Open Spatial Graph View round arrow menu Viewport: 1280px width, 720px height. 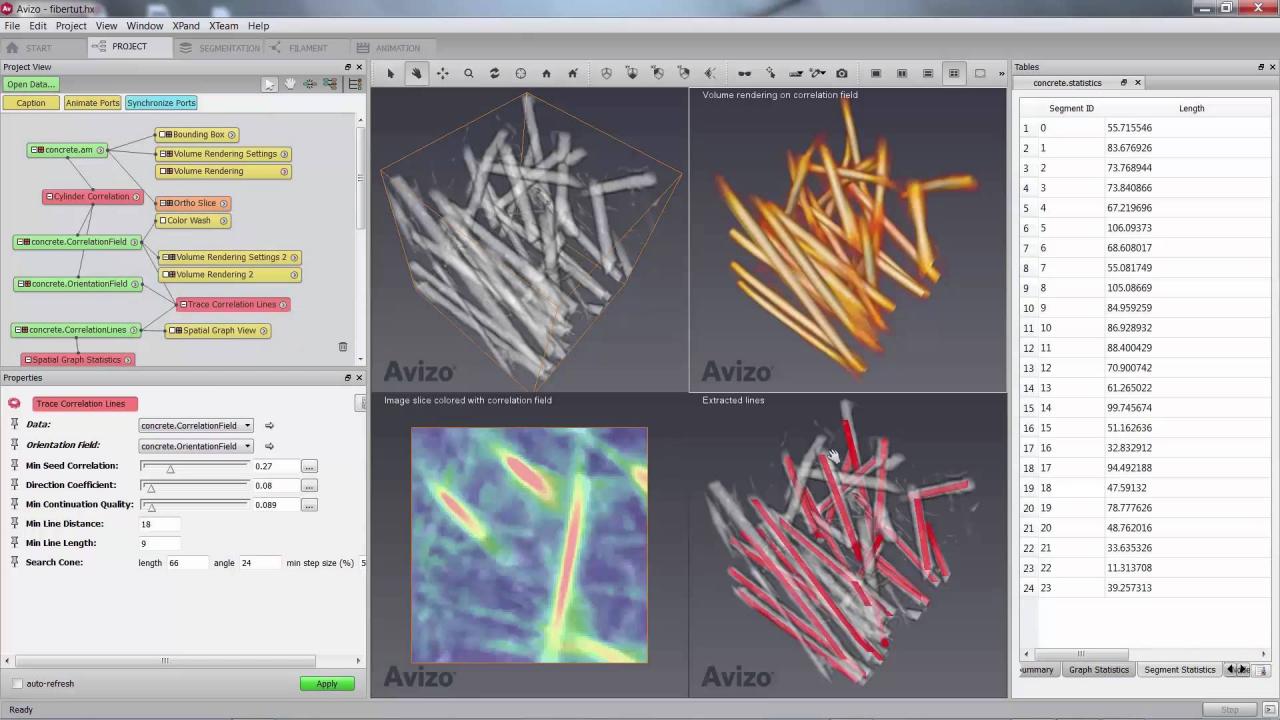tap(264, 331)
